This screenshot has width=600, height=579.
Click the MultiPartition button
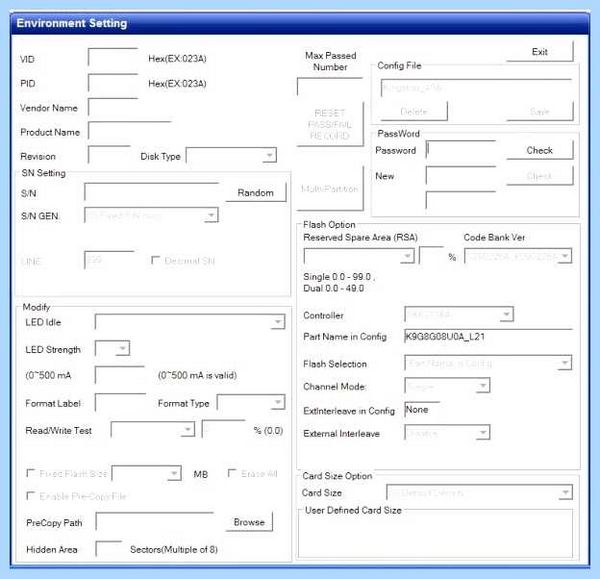(330, 189)
